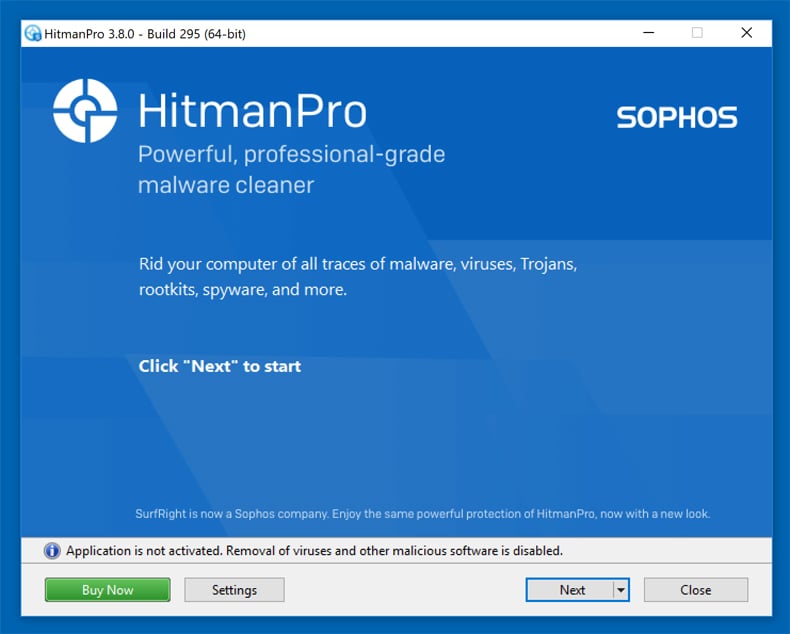The image size is (790, 634).
Task: Click Next to start scanning
Action: pos(570,590)
